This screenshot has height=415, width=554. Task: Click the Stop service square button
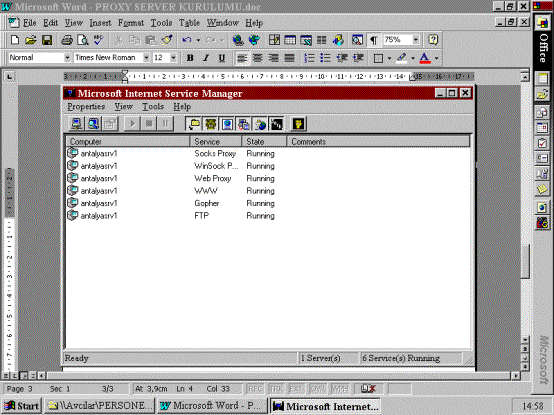click(149, 124)
